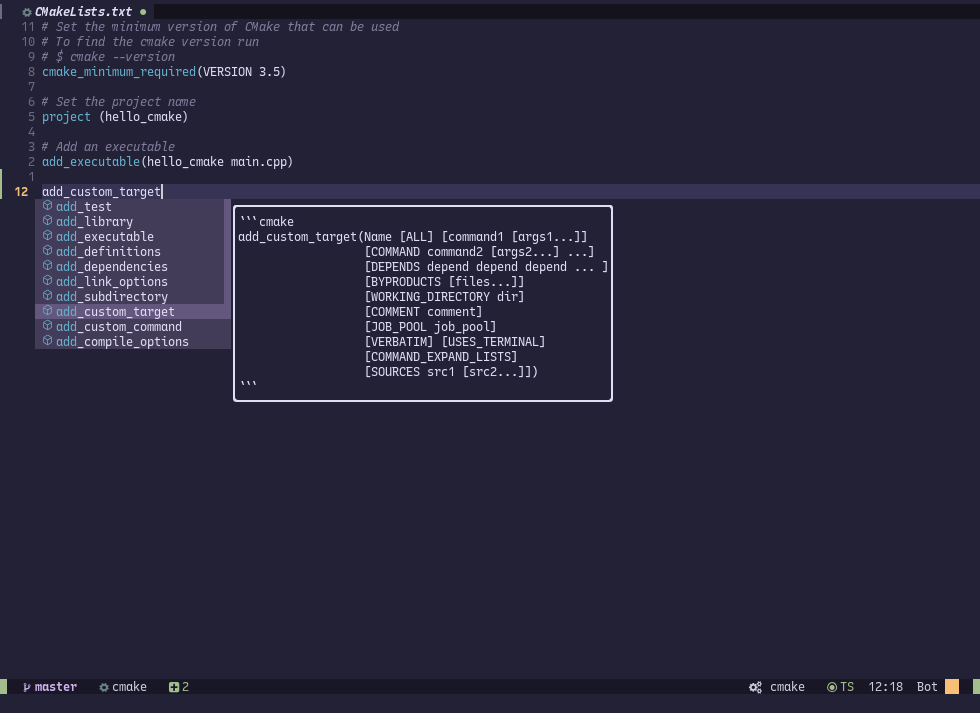Toggle the Bot status in the statusline

point(926,687)
